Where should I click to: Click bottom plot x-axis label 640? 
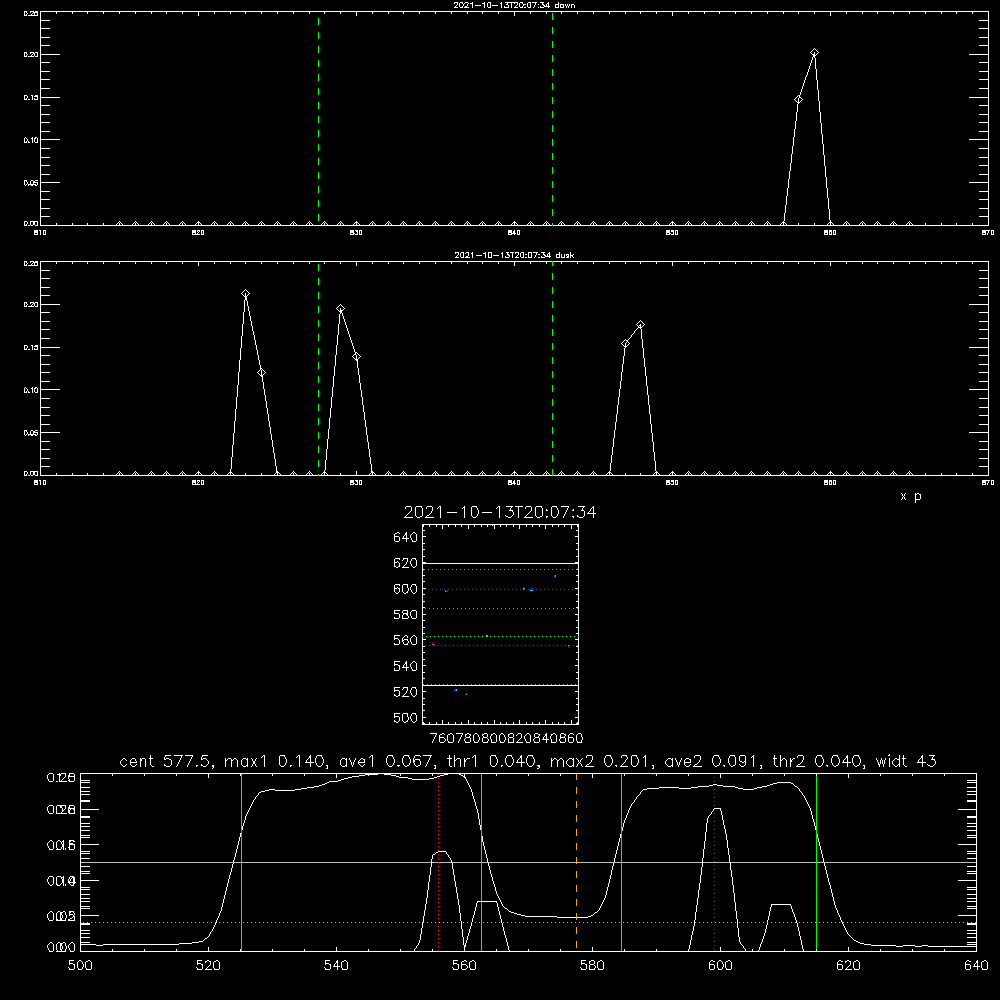click(976, 966)
